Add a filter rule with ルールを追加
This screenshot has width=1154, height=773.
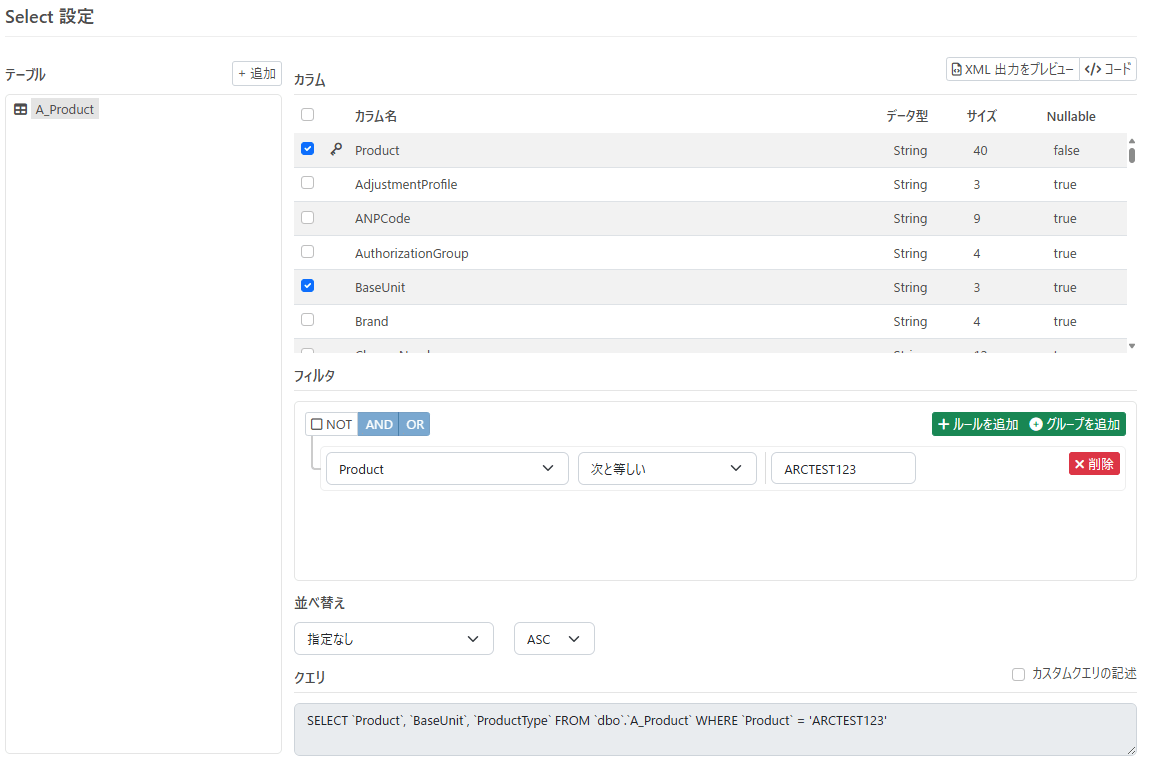[977, 424]
